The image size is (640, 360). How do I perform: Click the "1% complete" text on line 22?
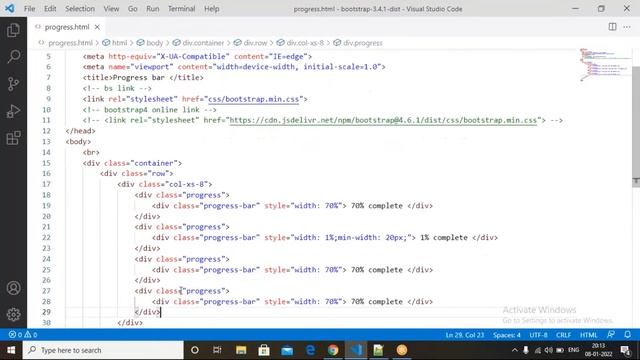pyautogui.click(x=444, y=238)
